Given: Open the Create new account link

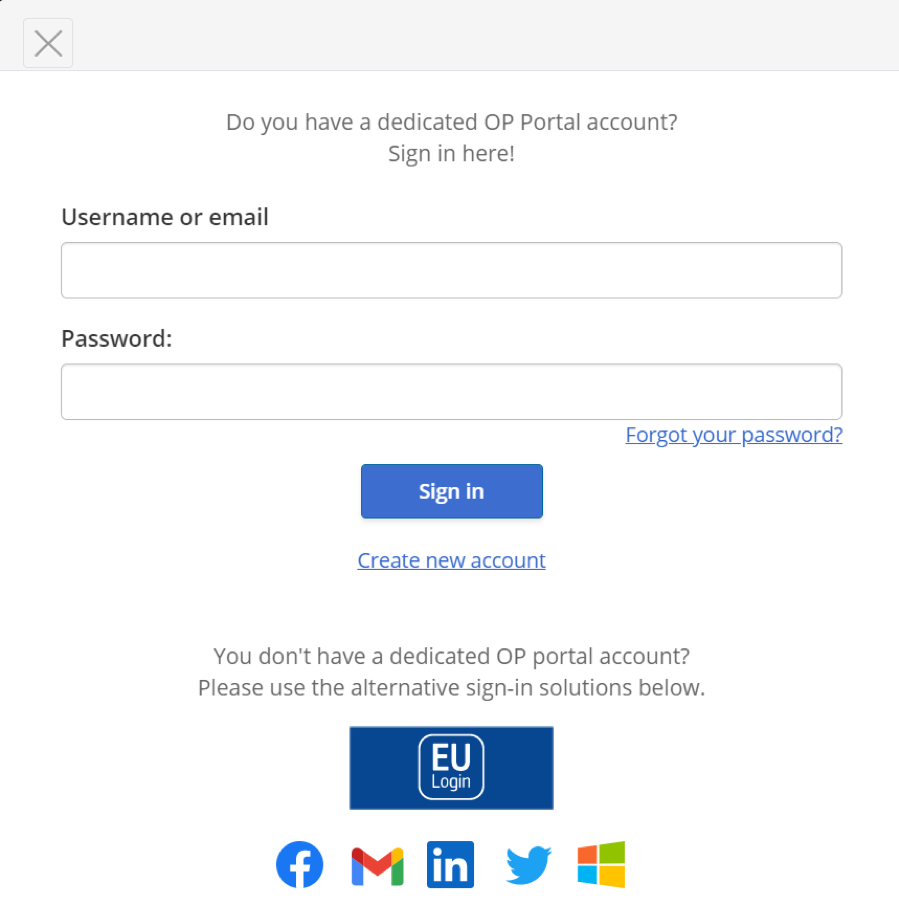Looking at the screenshot, I should 451,560.
